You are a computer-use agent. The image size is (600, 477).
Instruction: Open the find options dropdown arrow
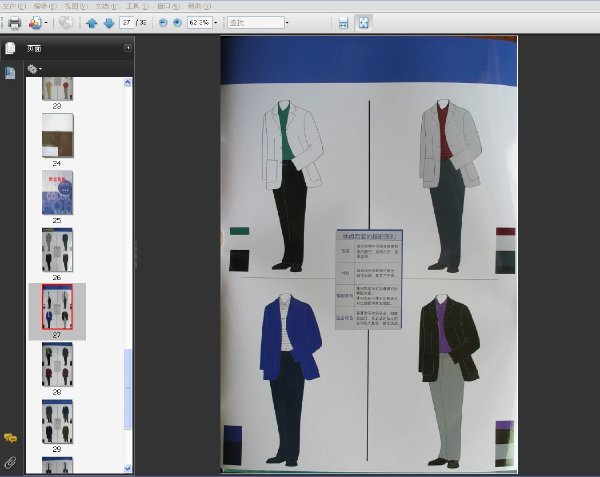[x=287, y=23]
